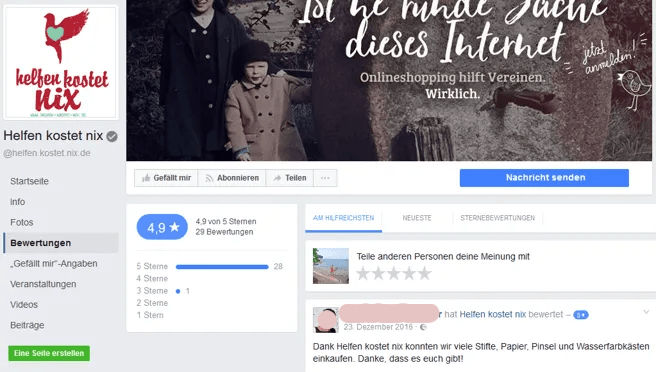Rate three stars in review box
This screenshot has width=656, height=372.
pyautogui.click(x=394, y=274)
